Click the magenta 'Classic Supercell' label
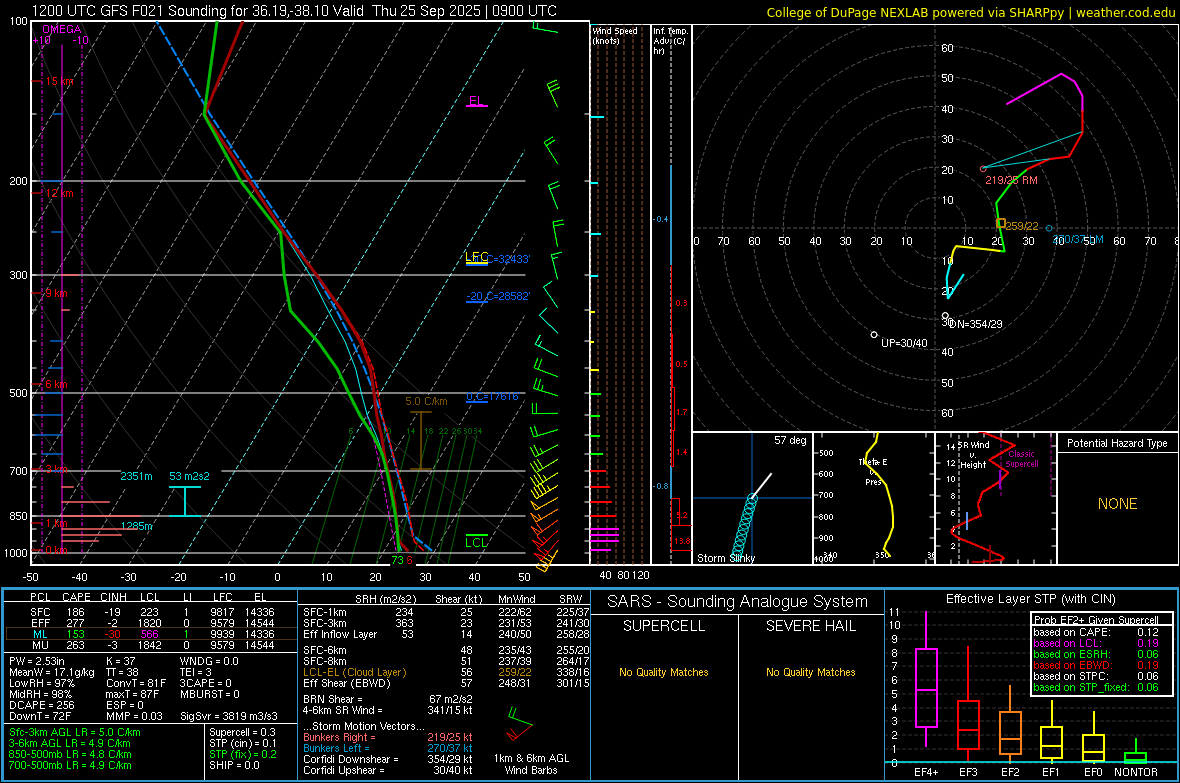This screenshot has height=783, width=1180. 1021,459
